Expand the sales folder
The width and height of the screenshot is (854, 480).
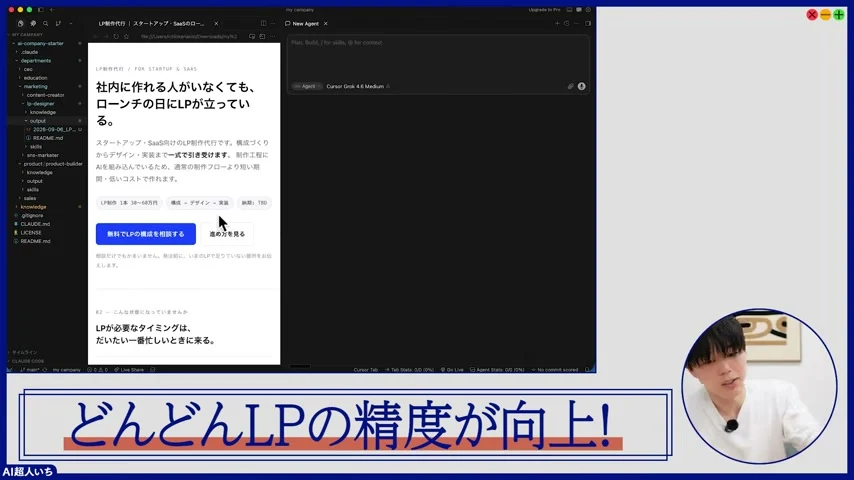[x=30, y=198]
